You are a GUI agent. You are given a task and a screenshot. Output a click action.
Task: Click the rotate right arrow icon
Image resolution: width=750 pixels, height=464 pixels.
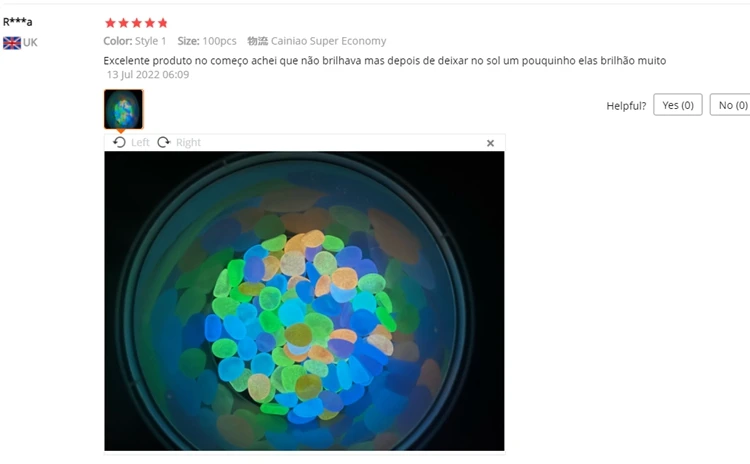click(164, 143)
